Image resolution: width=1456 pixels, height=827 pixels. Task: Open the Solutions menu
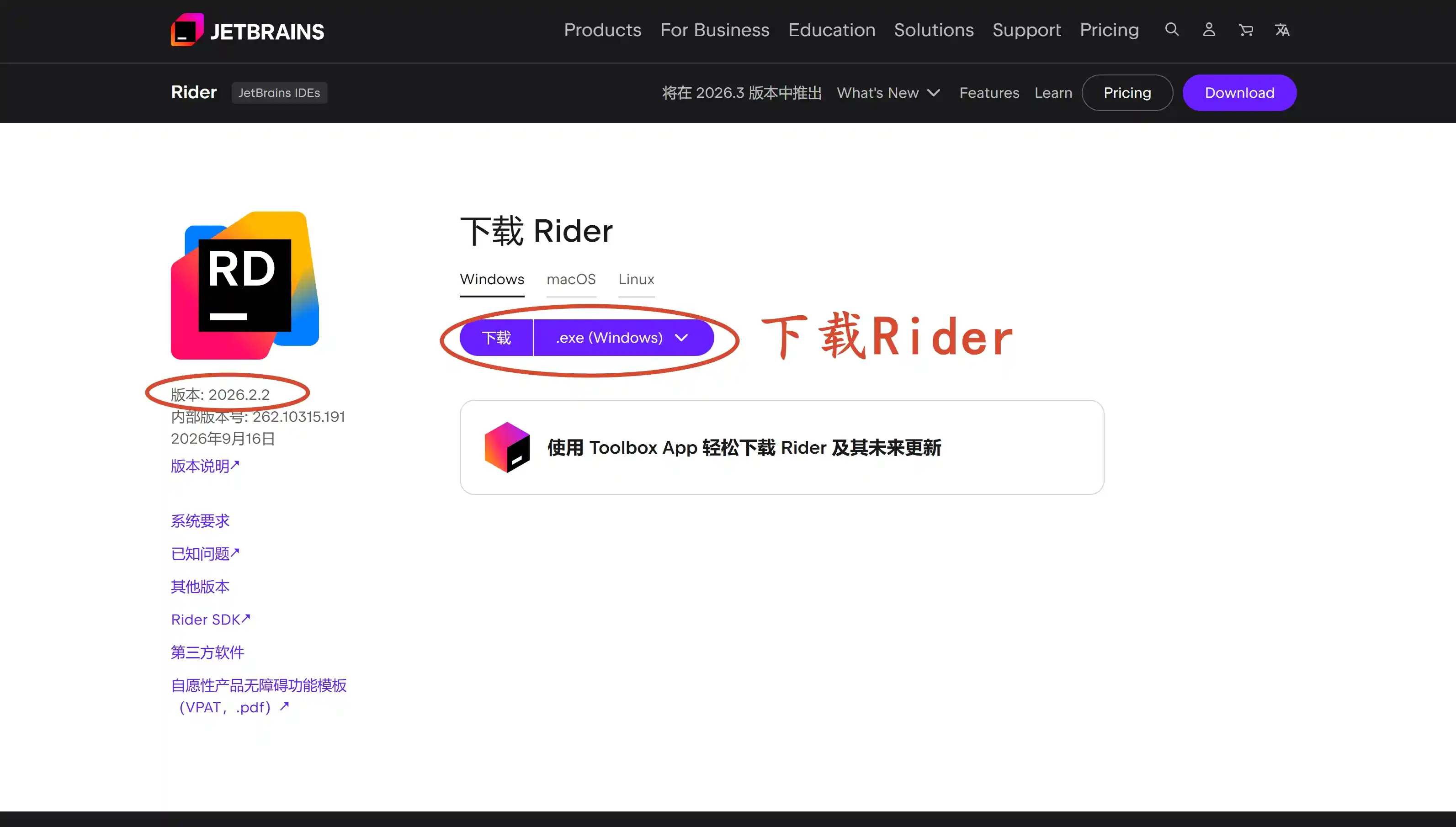coord(934,30)
